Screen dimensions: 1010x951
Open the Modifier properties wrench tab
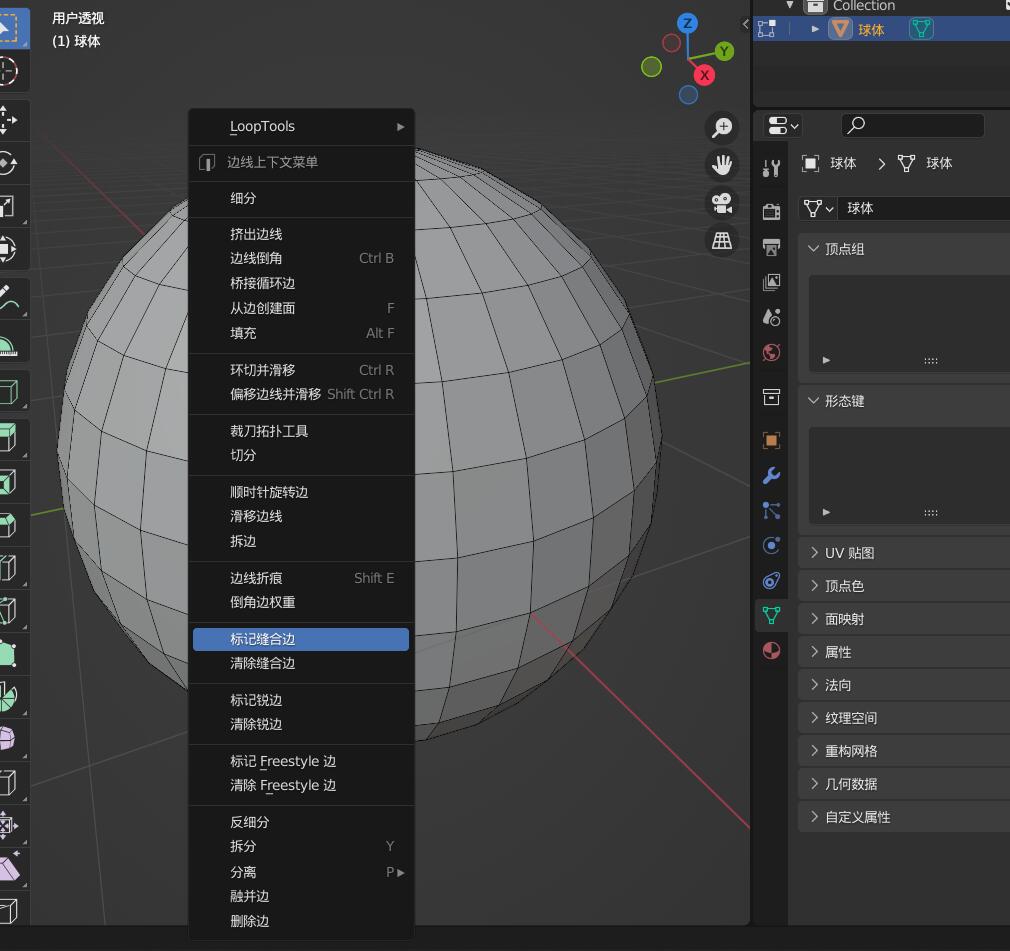click(x=771, y=475)
